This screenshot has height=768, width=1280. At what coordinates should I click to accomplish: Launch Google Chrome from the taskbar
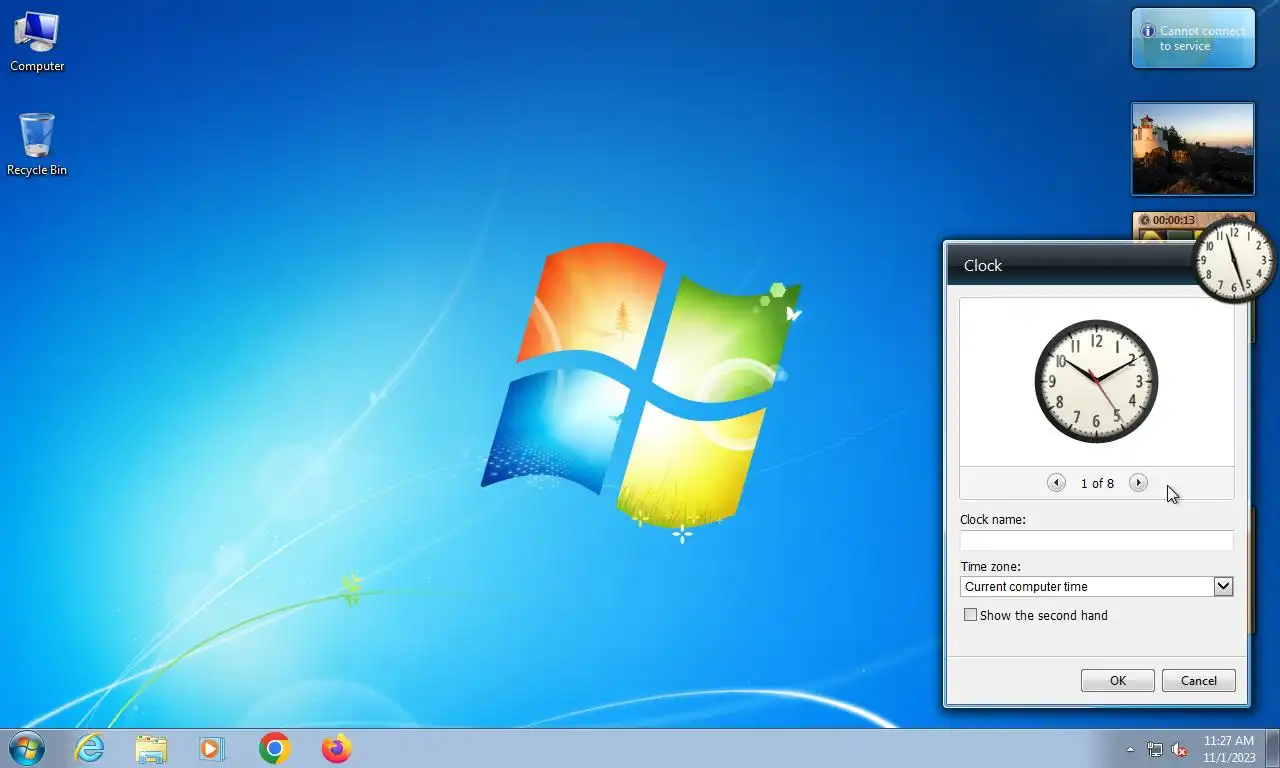coord(274,748)
